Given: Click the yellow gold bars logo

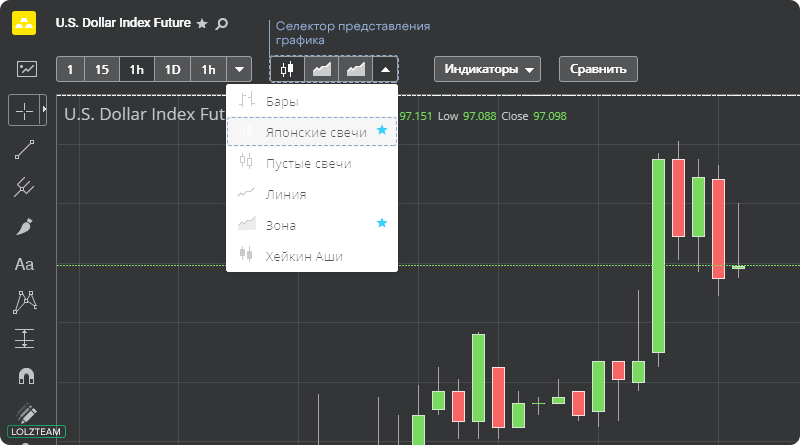Looking at the screenshot, I should point(24,23).
